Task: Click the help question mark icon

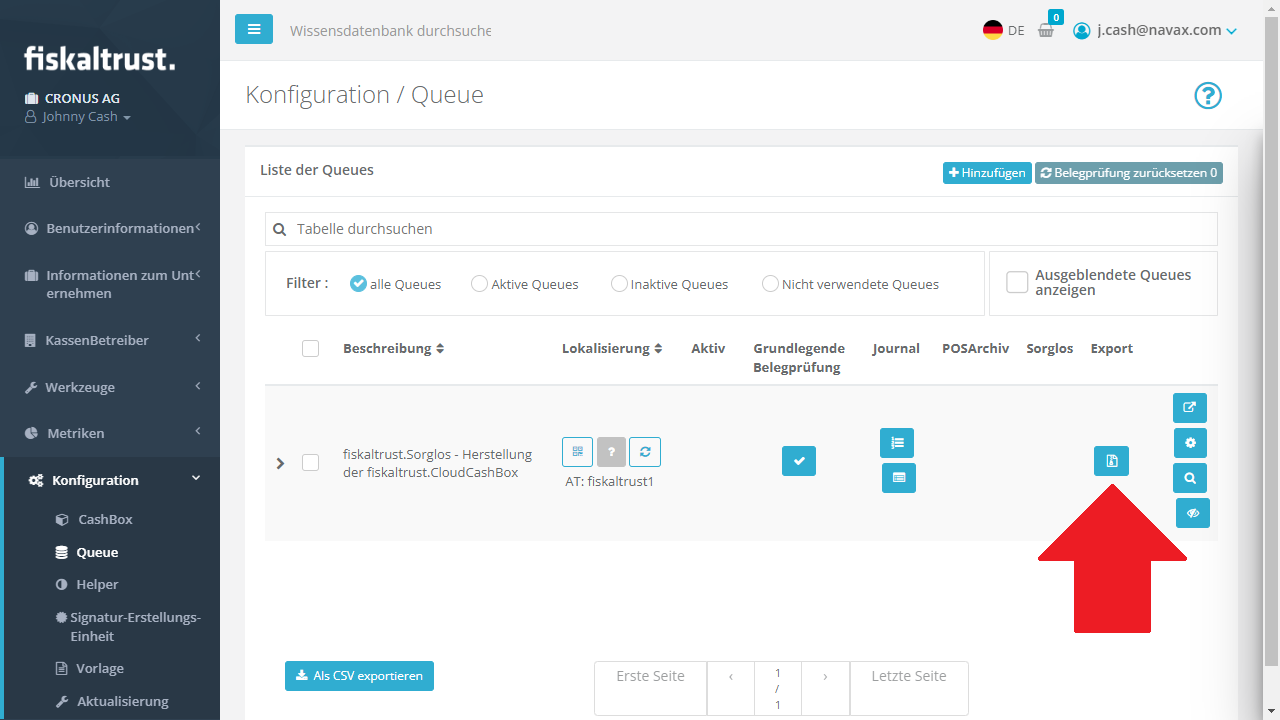Action: point(1208,96)
